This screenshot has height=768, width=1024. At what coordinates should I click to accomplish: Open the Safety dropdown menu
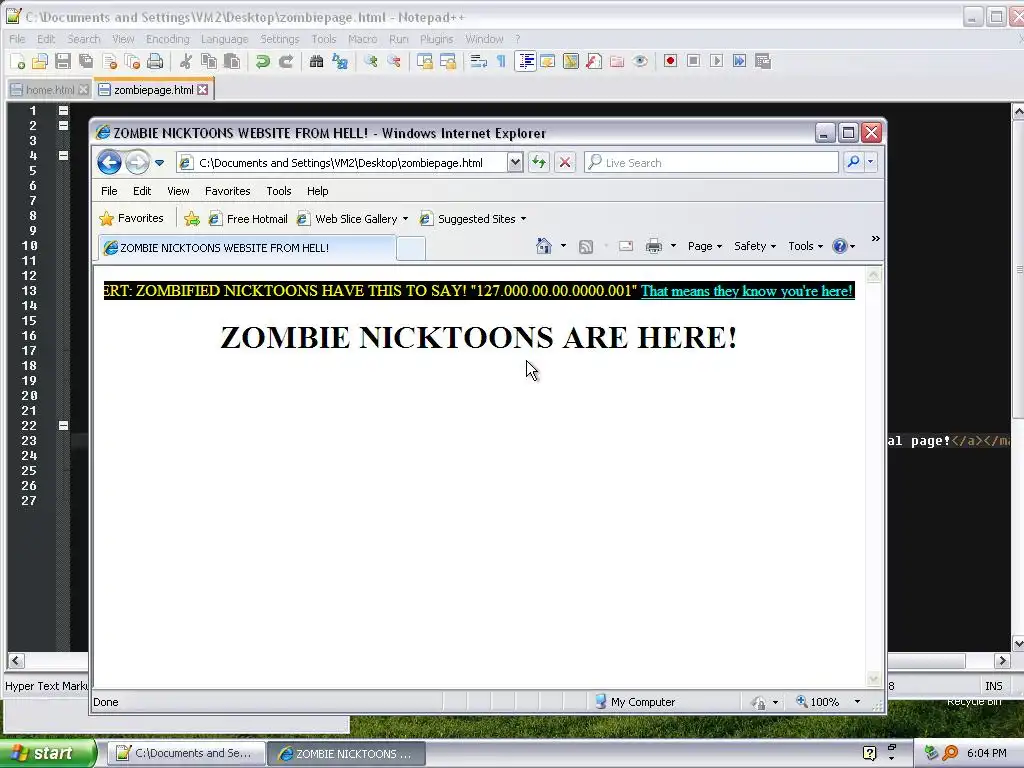pos(754,246)
